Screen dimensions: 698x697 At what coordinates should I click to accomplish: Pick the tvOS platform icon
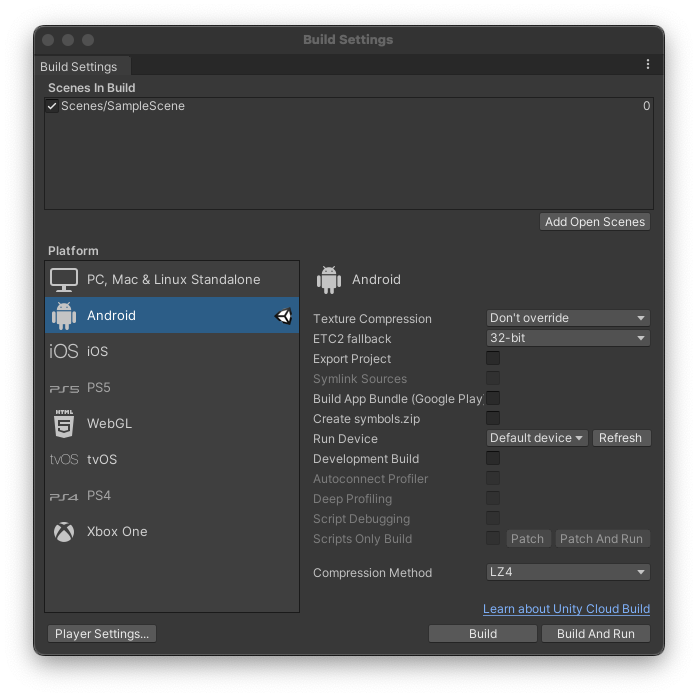[64, 460]
